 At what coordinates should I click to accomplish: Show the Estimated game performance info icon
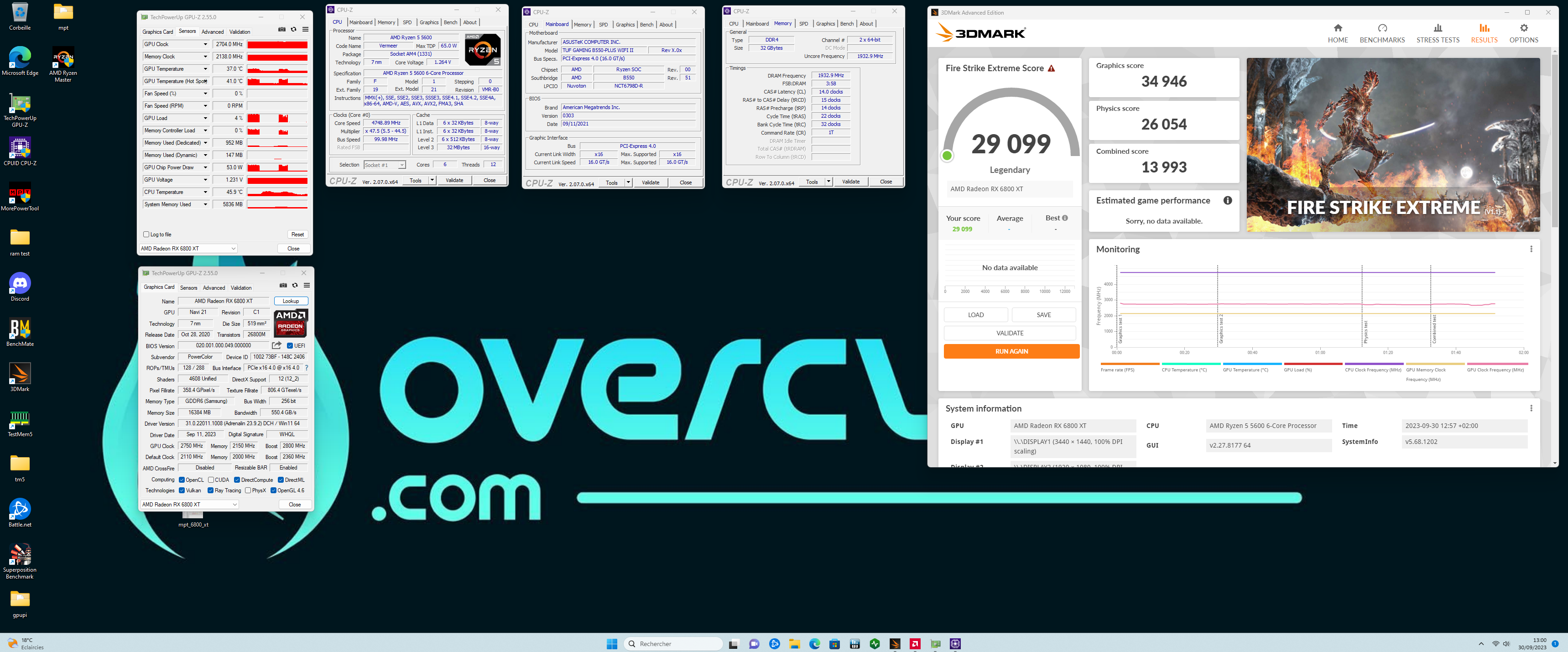(1227, 200)
